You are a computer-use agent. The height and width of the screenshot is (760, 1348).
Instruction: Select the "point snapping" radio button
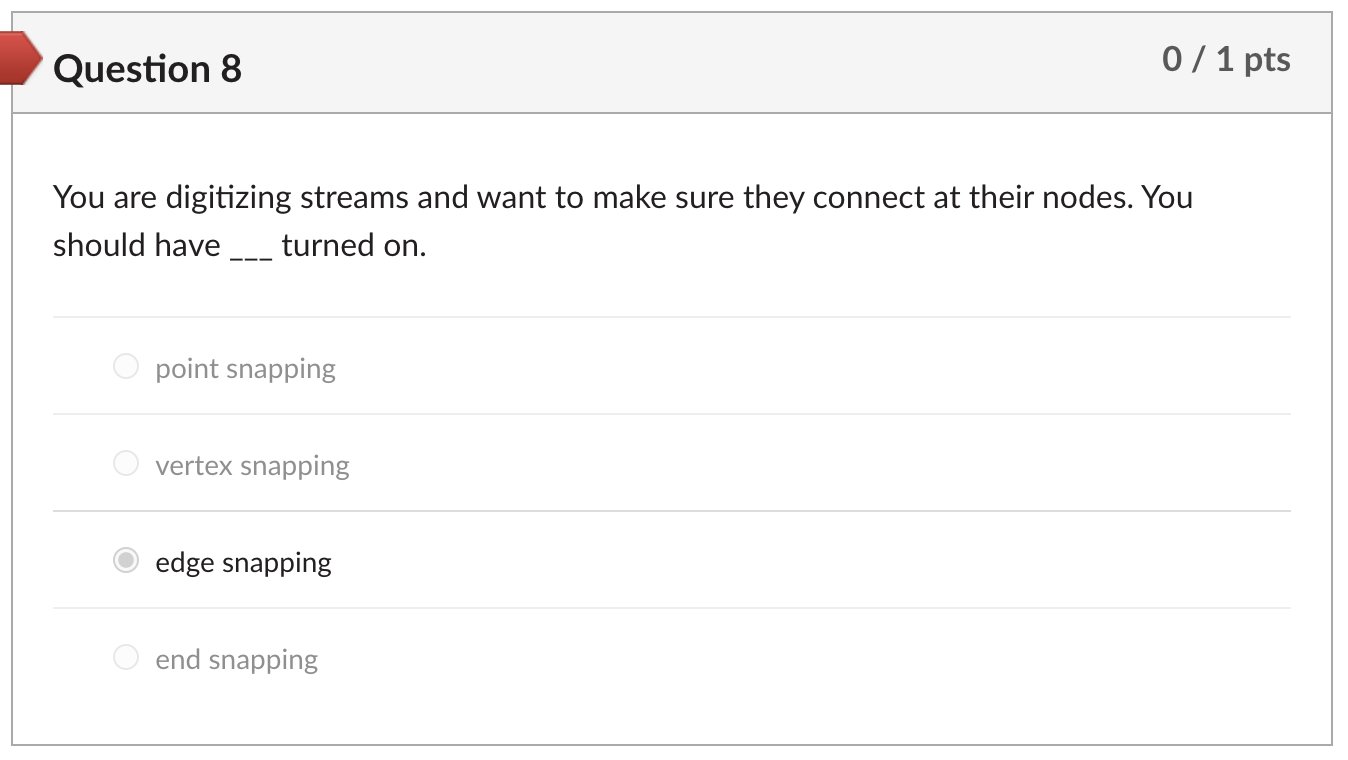pos(126,366)
